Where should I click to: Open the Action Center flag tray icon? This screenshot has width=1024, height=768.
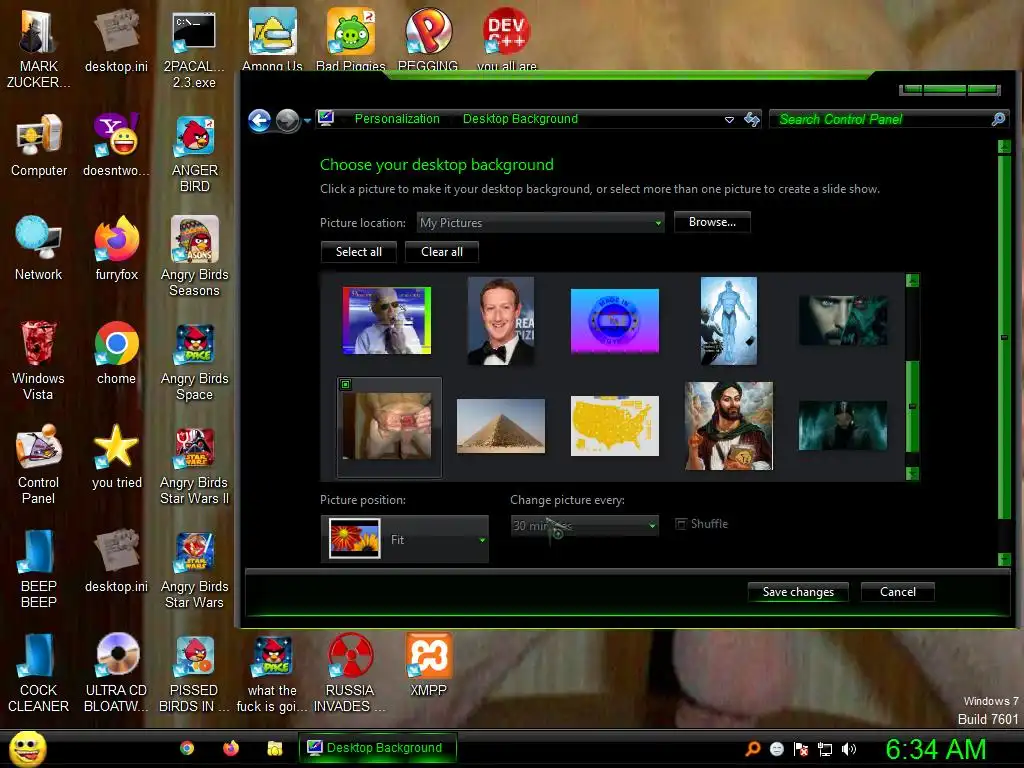click(x=801, y=749)
